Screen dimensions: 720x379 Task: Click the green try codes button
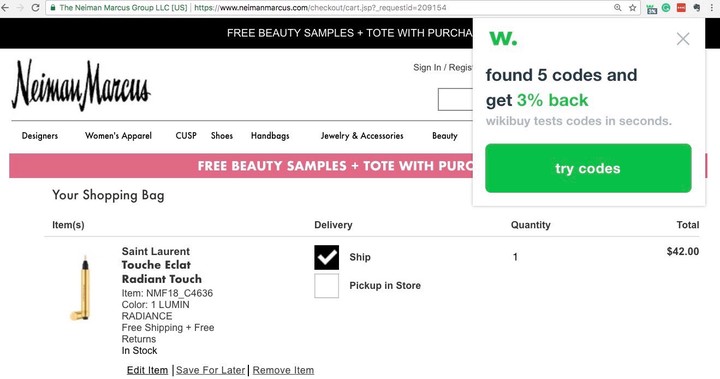pyautogui.click(x=588, y=168)
